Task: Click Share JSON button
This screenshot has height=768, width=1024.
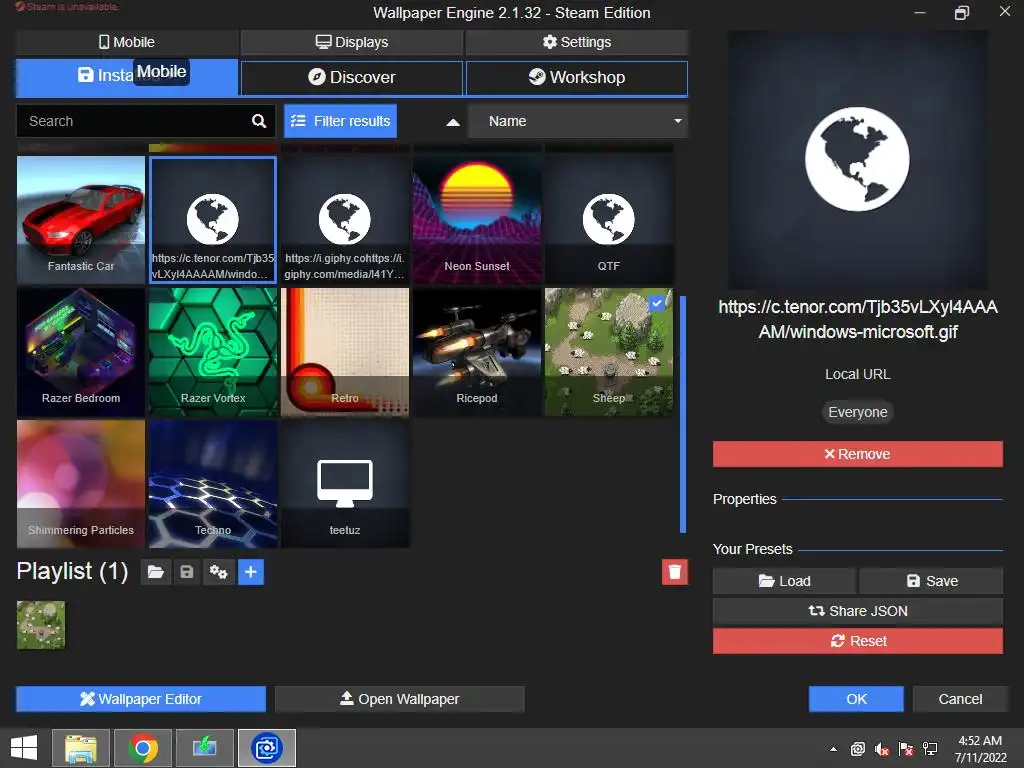Action: pyautogui.click(x=857, y=611)
